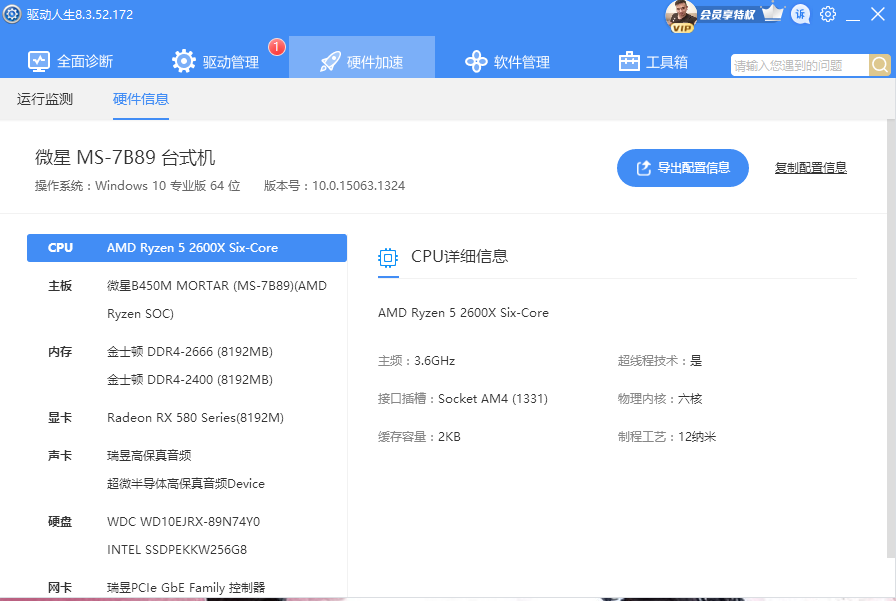Select the 显卡 Radeon RX 580 Series row
The height and width of the screenshot is (601, 896).
point(187,418)
